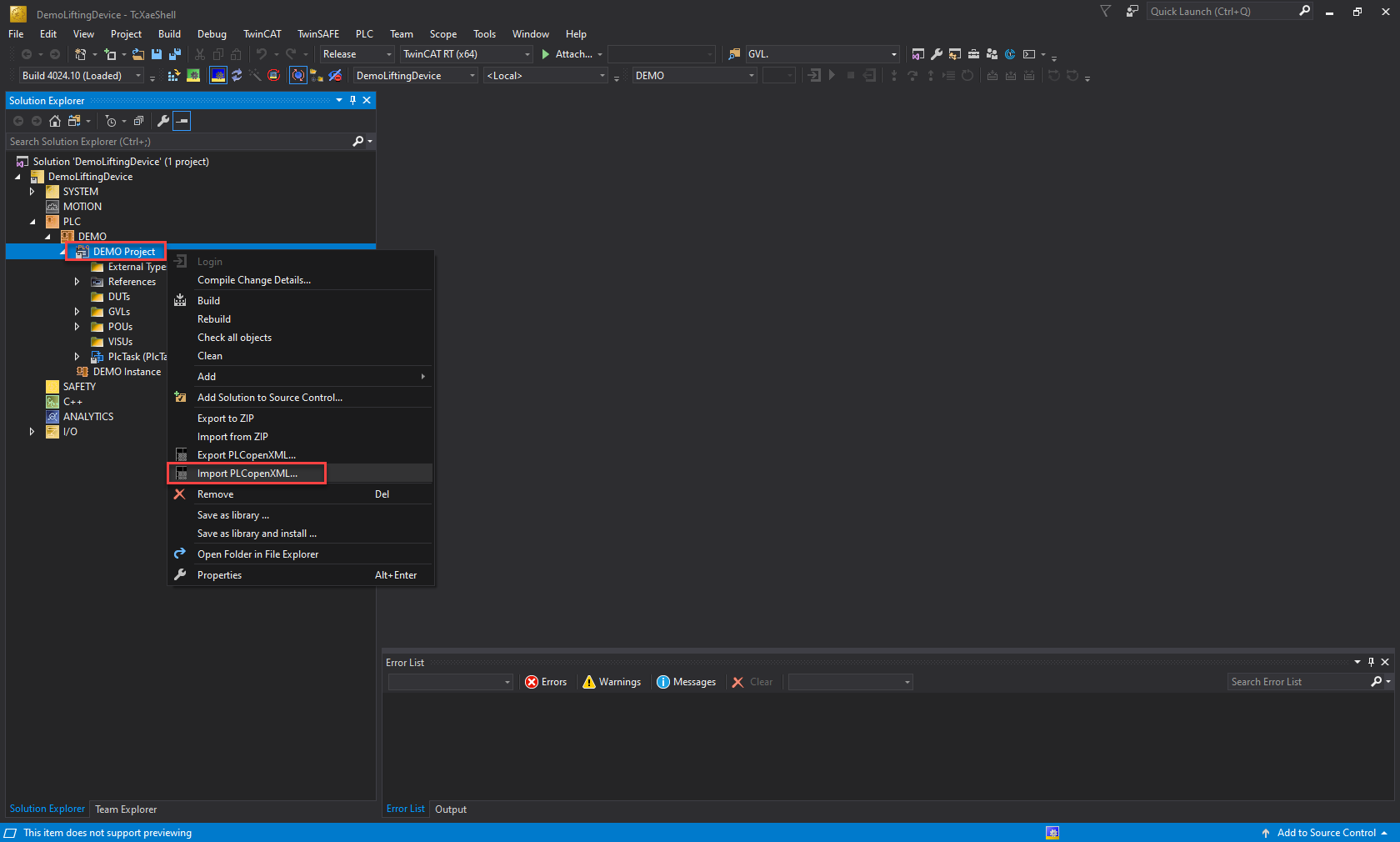Select the MOTION tree item
Image resolution: width=1400 pixels, height=842 pixels.
point(82,207)
